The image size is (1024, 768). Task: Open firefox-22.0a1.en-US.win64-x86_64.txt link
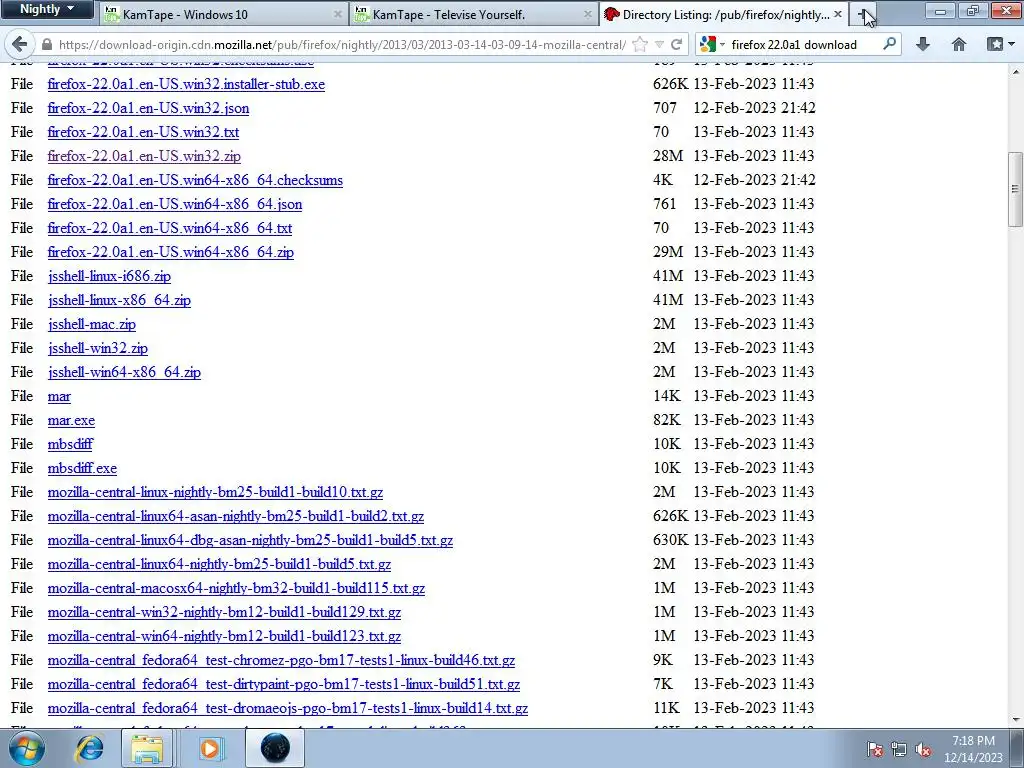coord(170,229)
